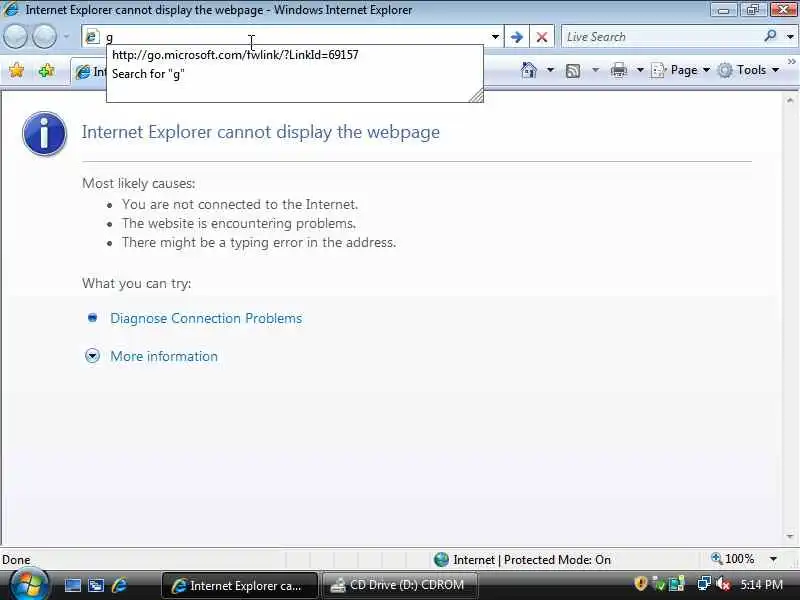
Task: Expand the address bar history dropdown
Action: (495, 37)
